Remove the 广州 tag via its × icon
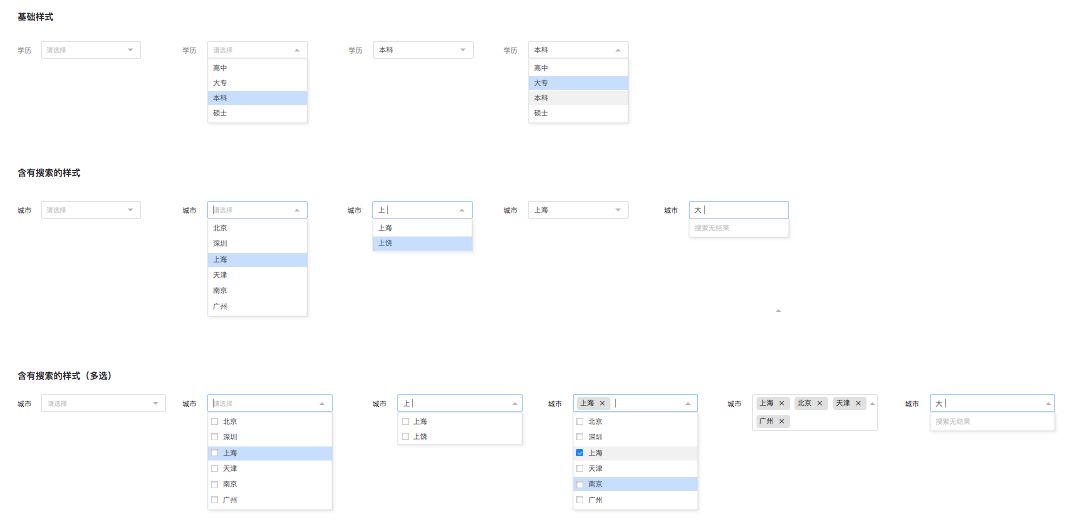Screen dimensions: 1066x528 coord(782,421)
